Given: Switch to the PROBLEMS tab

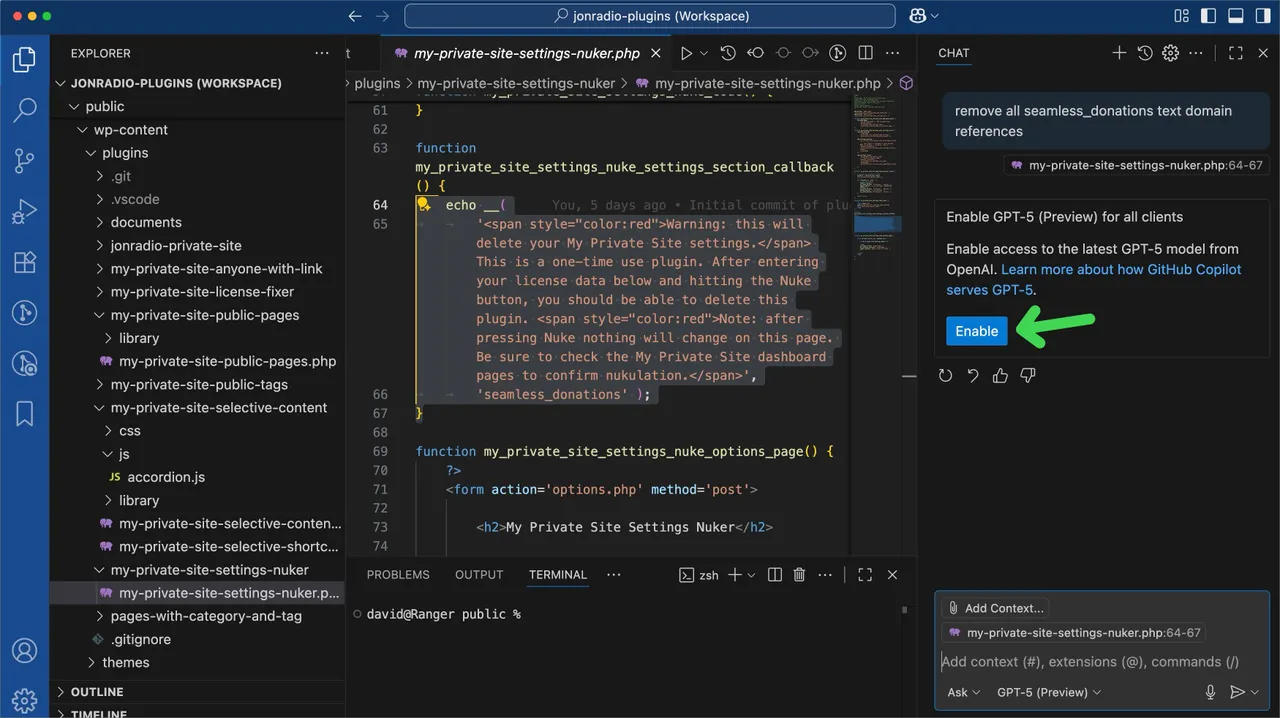Looking at the screenshot, I should (x=398, y=575).
